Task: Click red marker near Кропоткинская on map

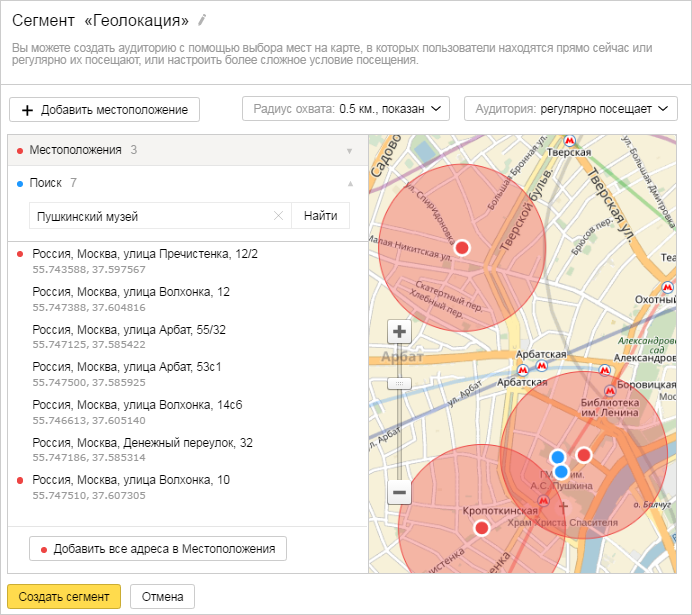Action: pos(481,527)
